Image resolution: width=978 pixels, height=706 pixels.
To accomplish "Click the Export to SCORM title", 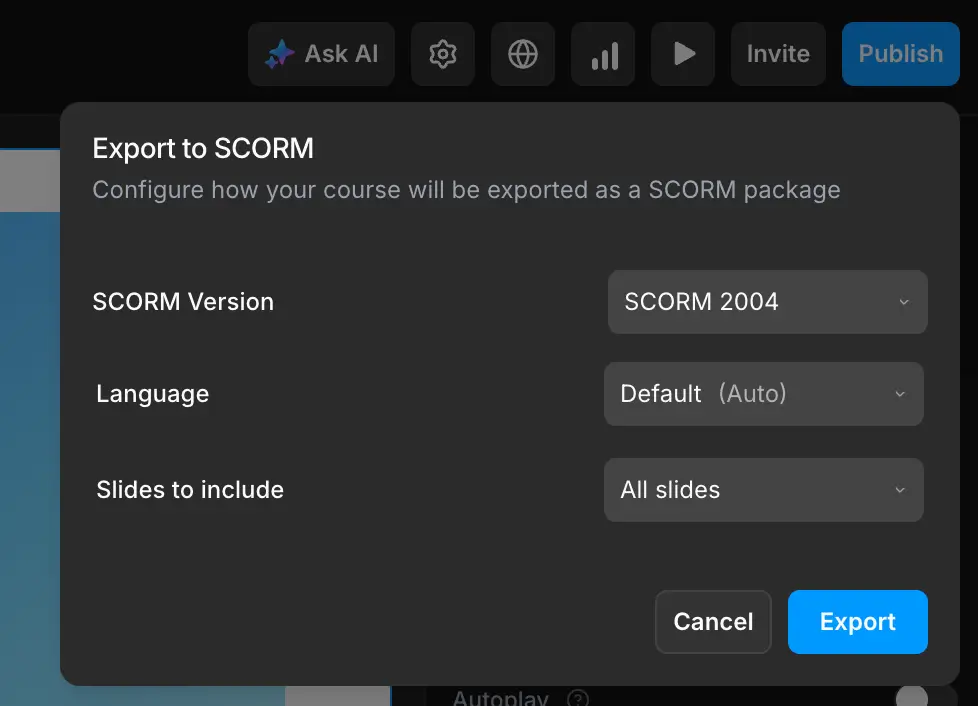I will tap(203, 149).
